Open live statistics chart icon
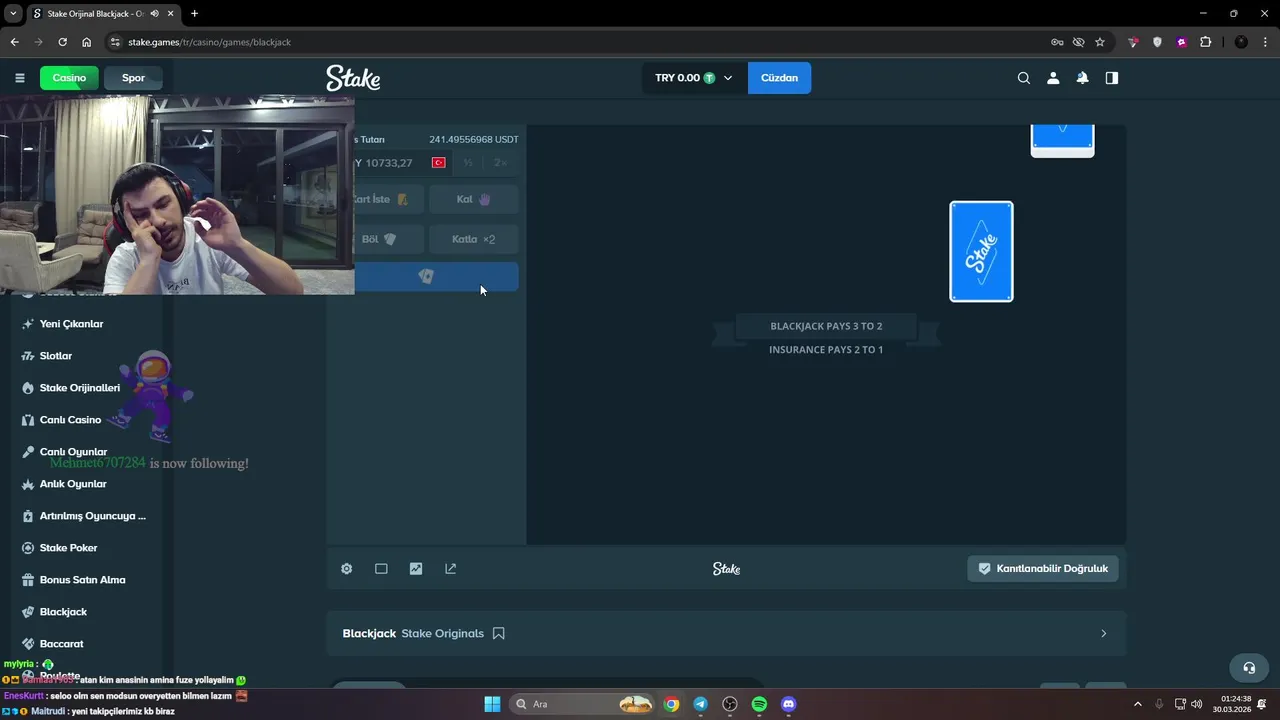This screenshot has width=1280, height=720. coord(416,568)
